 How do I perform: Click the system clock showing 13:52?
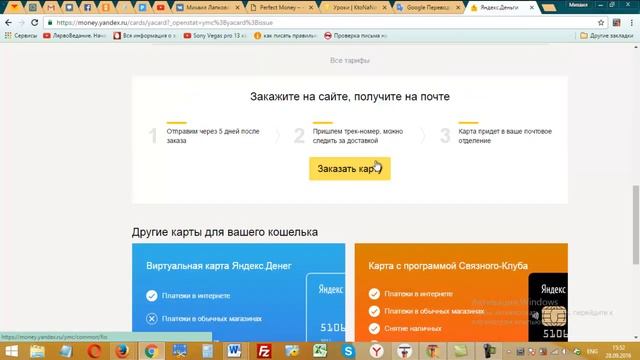click(618, 351)
